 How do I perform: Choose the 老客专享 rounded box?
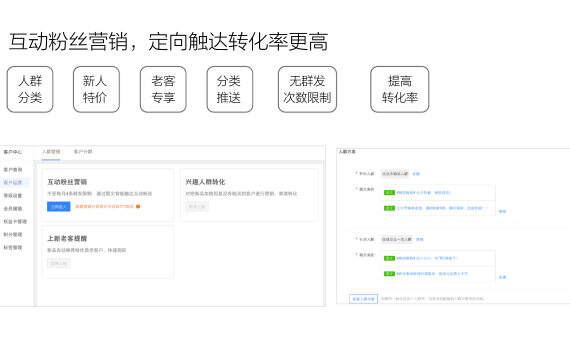[x=163, y=89]
